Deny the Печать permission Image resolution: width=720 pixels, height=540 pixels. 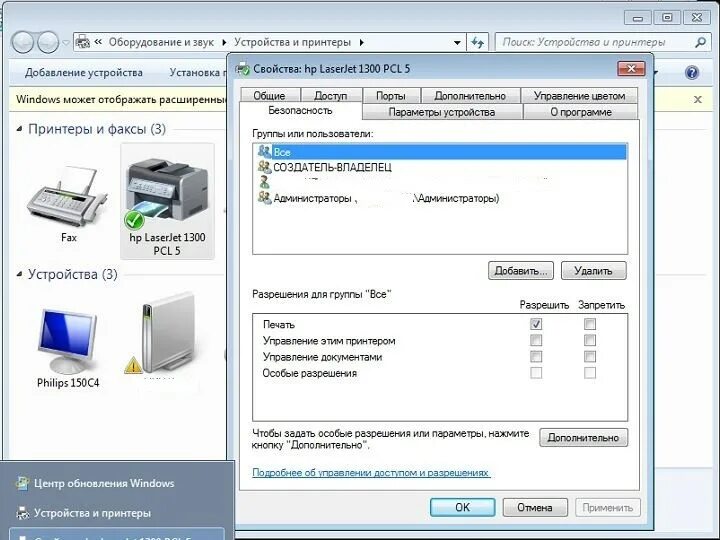[x=590, y=324]
